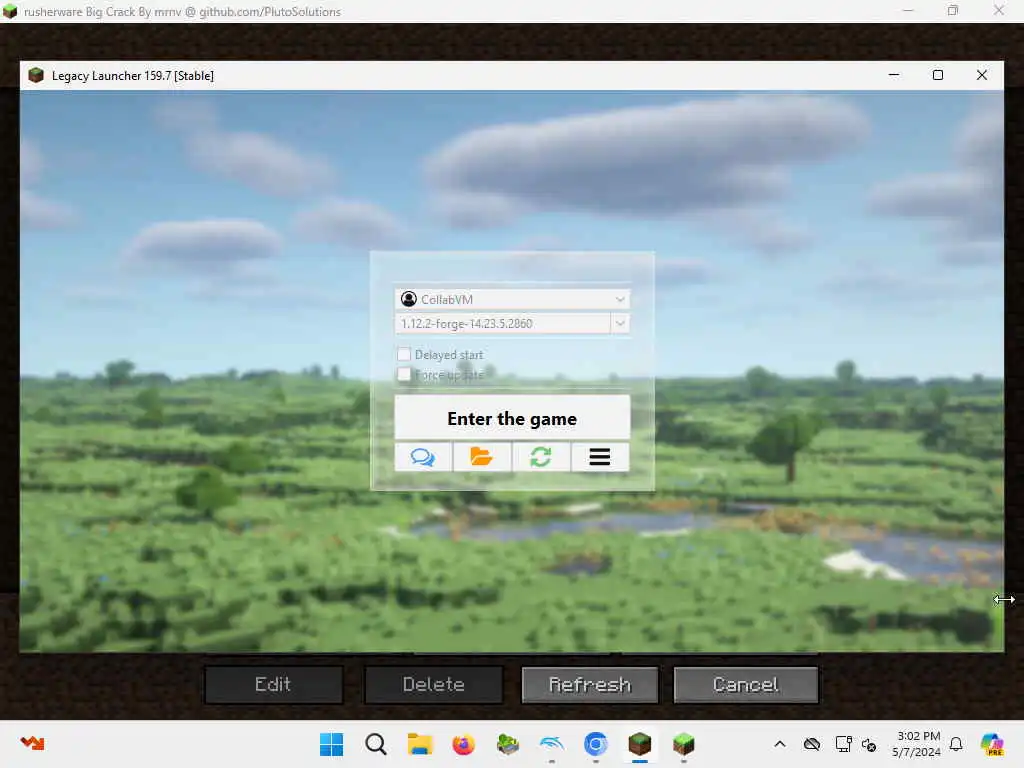Open the blue circular browser taskbar icon
1024x768 pixels.
596,744
